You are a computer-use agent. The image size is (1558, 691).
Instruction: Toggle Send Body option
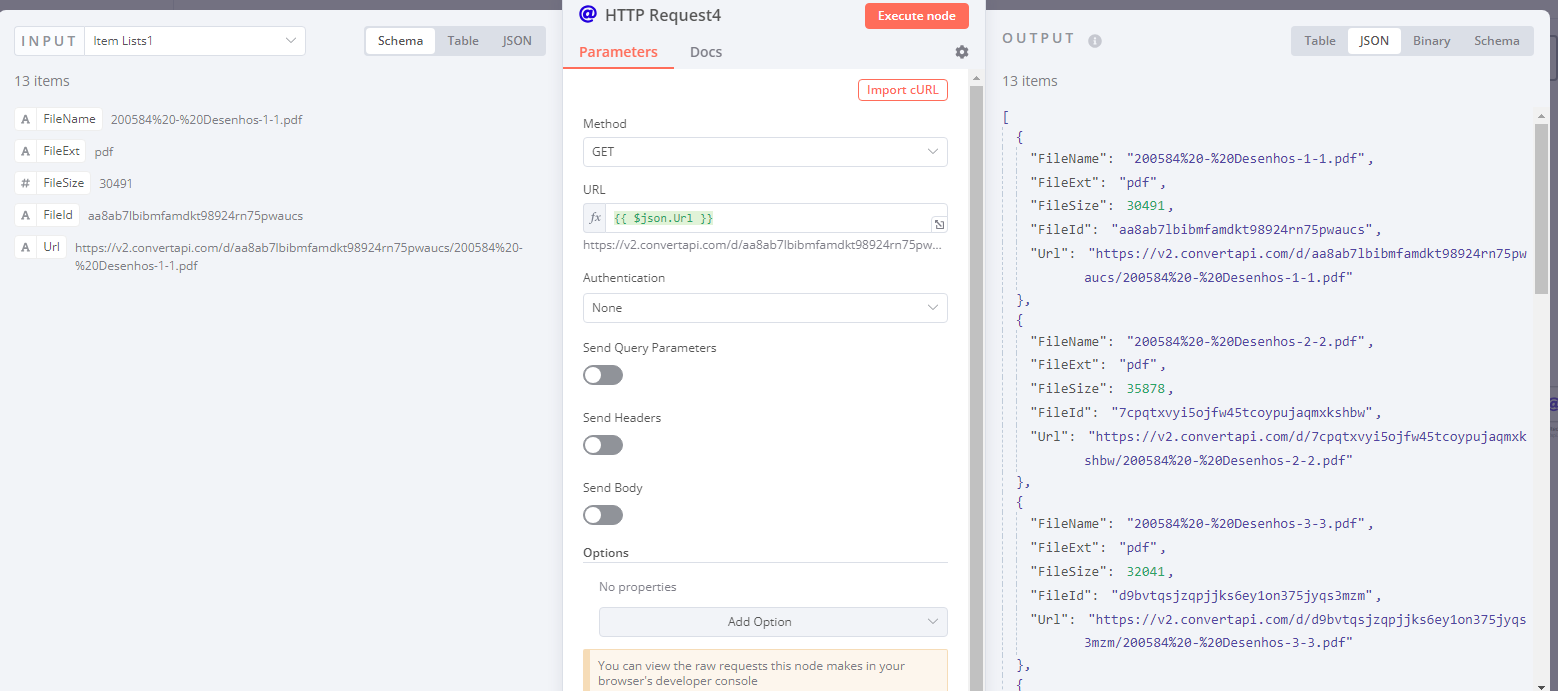click(603, 515)
